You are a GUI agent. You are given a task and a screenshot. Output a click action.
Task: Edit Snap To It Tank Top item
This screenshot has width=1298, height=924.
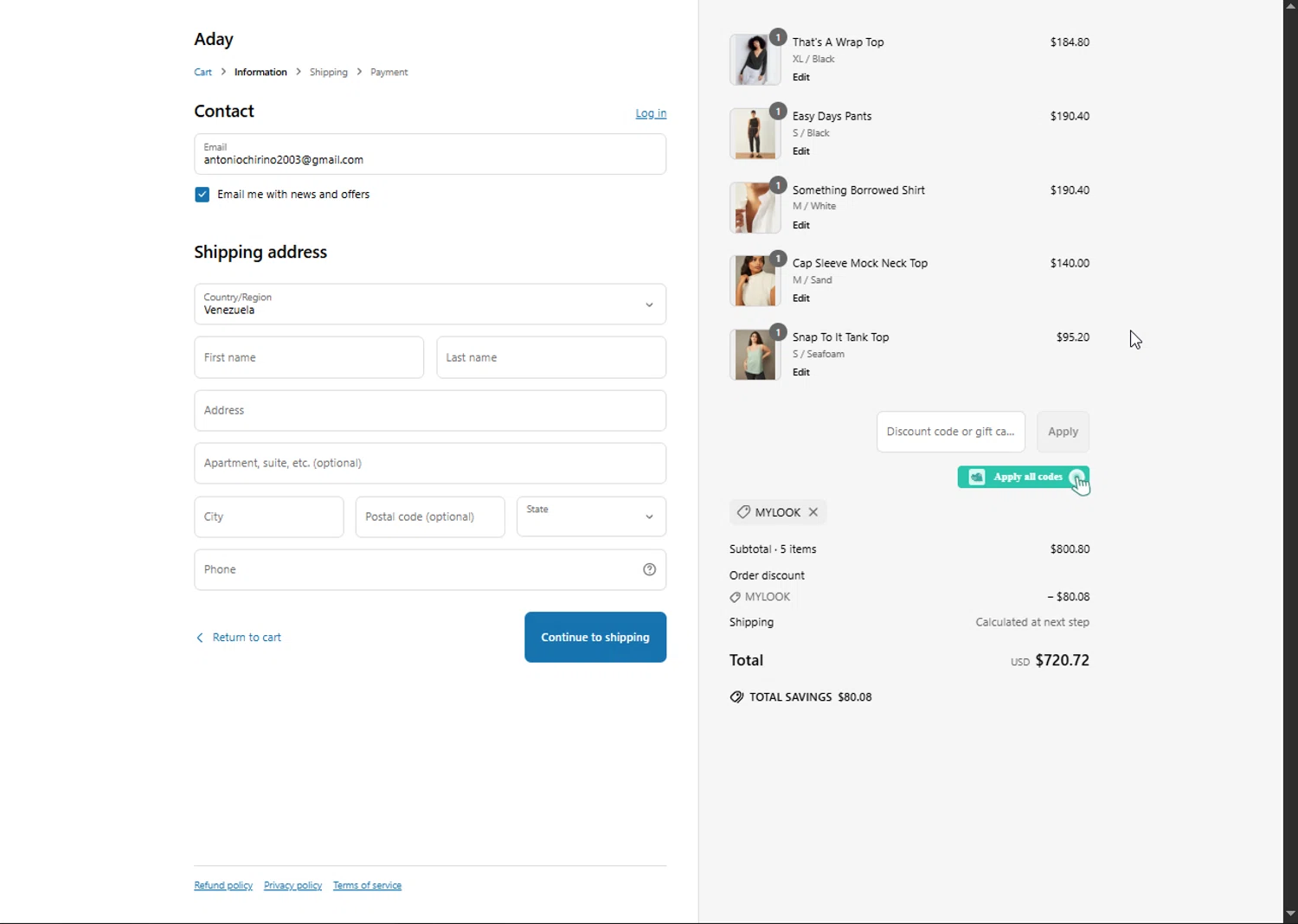[x=801, y=372]
